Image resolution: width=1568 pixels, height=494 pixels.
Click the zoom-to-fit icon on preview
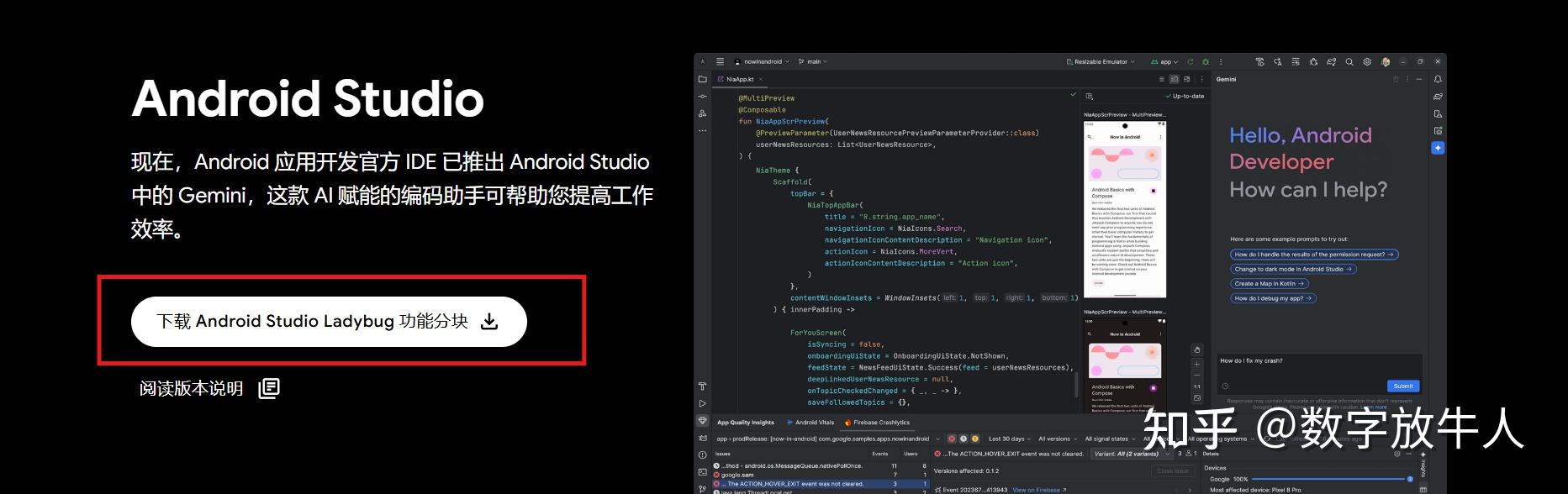coord(1197,398)
